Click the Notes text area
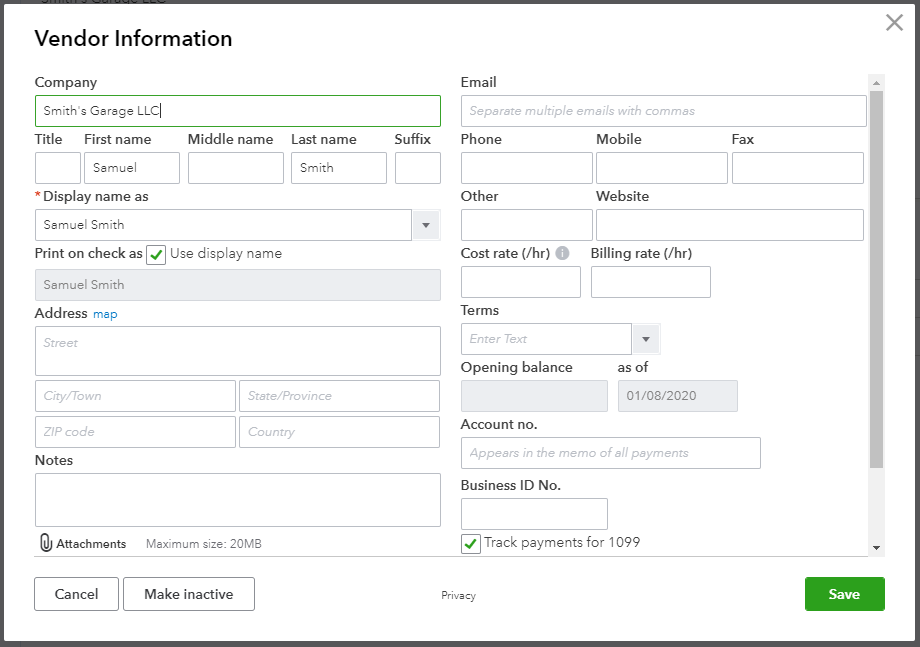Image resolution: width=920 pixels, height=647 pixels. coord(237,500)
